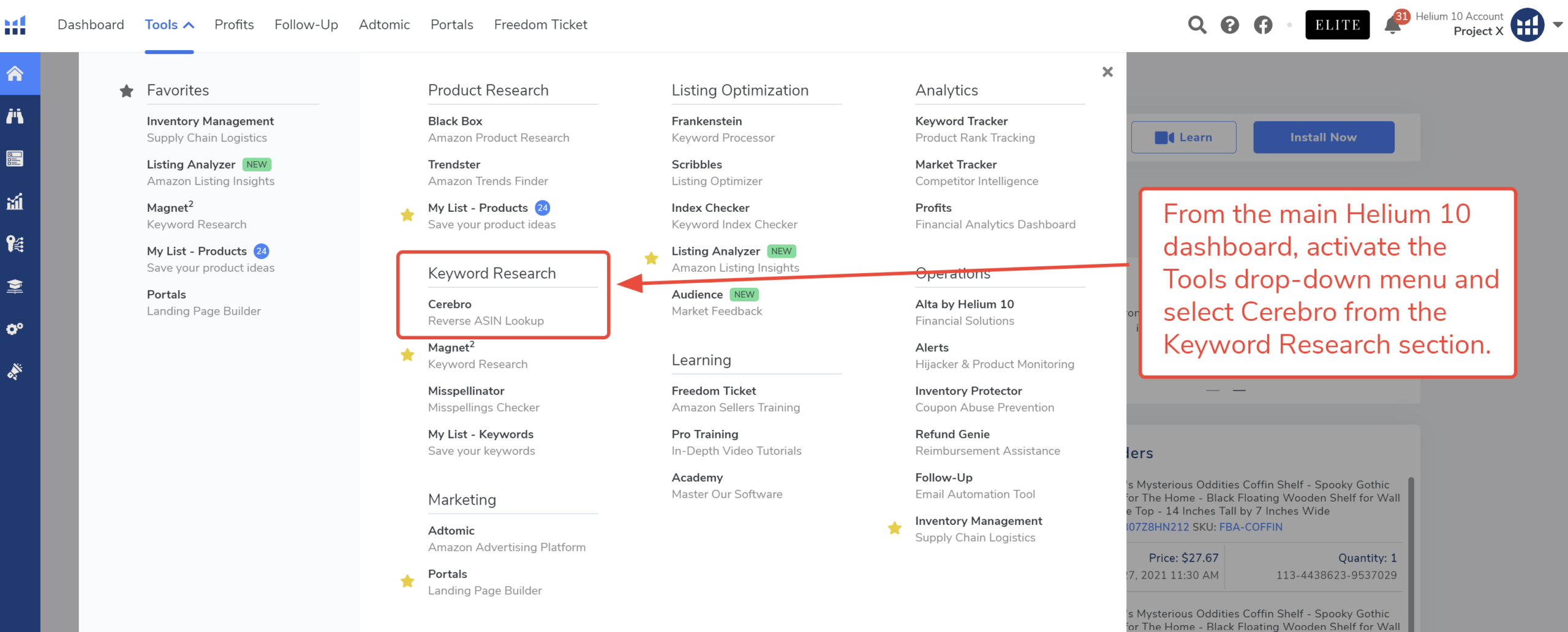
Task: Open the Profits tab in top navigation
Action: pyautogui.click(x=234, y=25)
